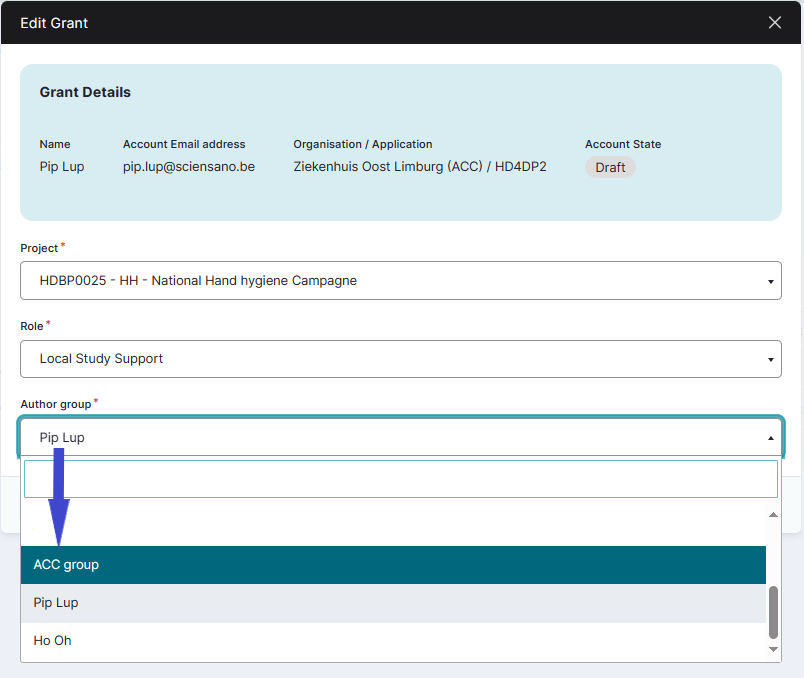Click scroll-up arrow in options list

773,515
